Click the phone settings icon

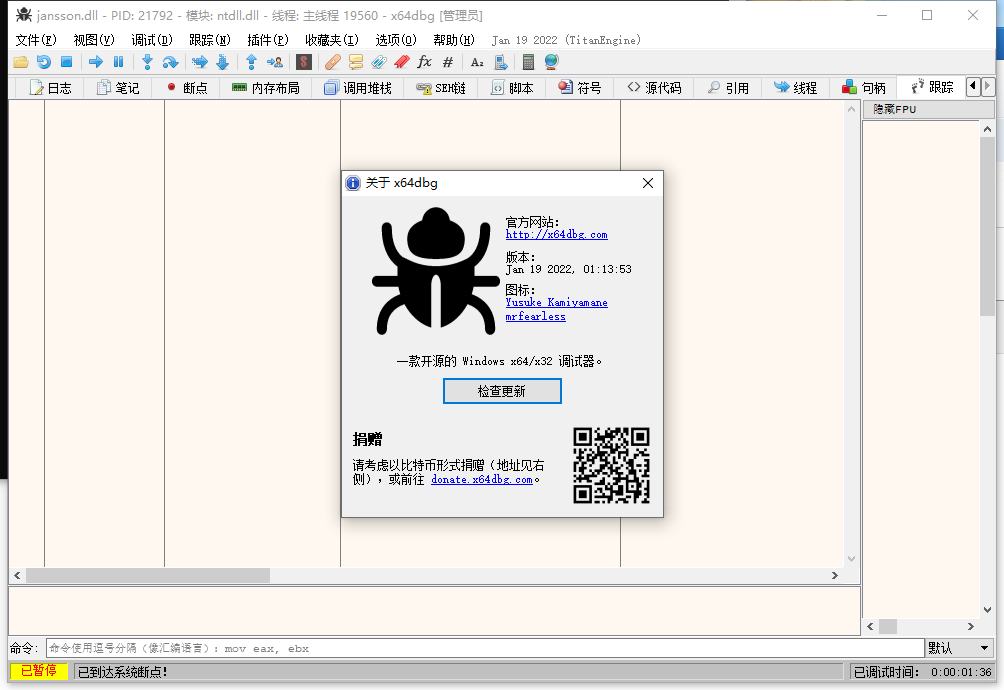pyautogui.click(x=501, y=62)
